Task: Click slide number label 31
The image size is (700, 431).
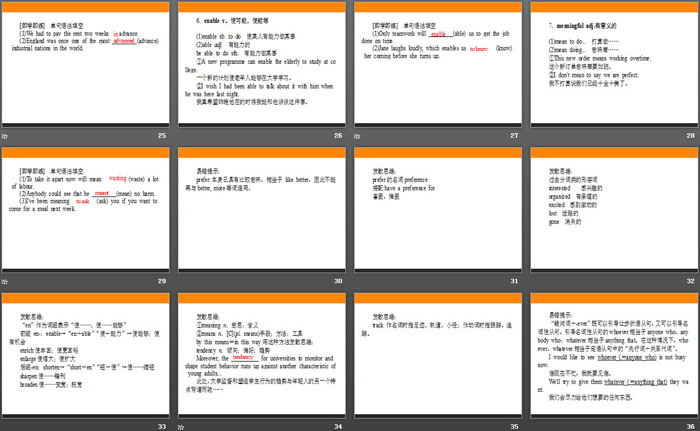Action: 514,281
